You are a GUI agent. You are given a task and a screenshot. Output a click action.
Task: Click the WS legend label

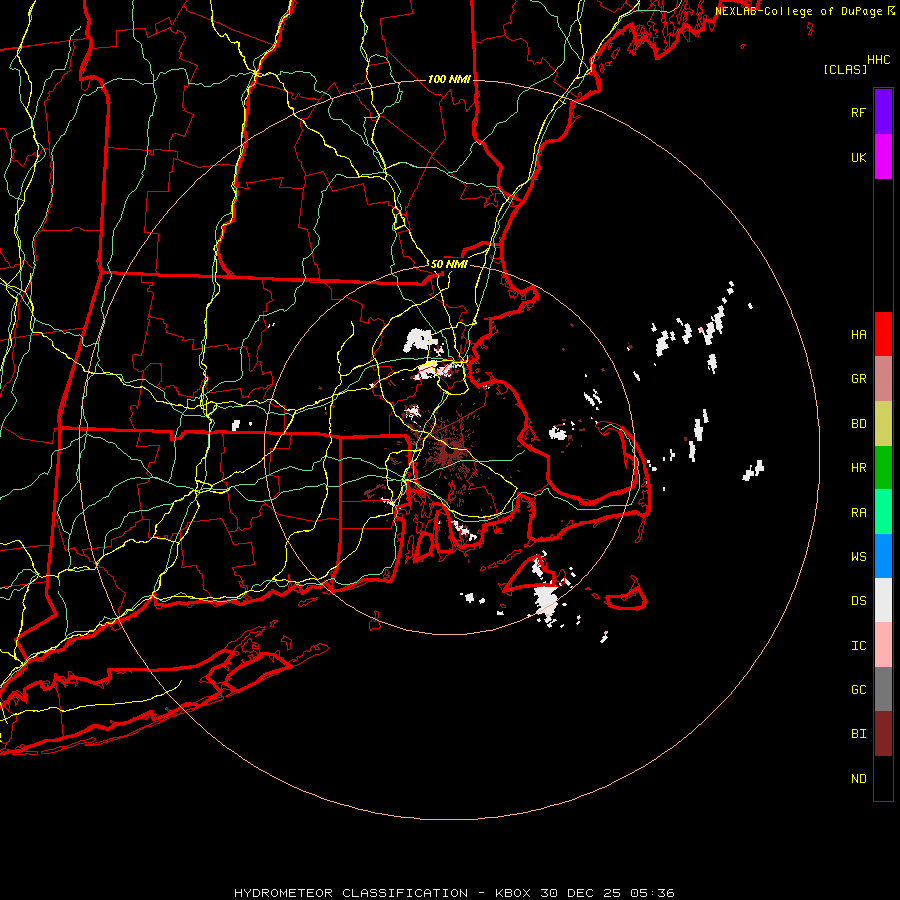(859, 557)
